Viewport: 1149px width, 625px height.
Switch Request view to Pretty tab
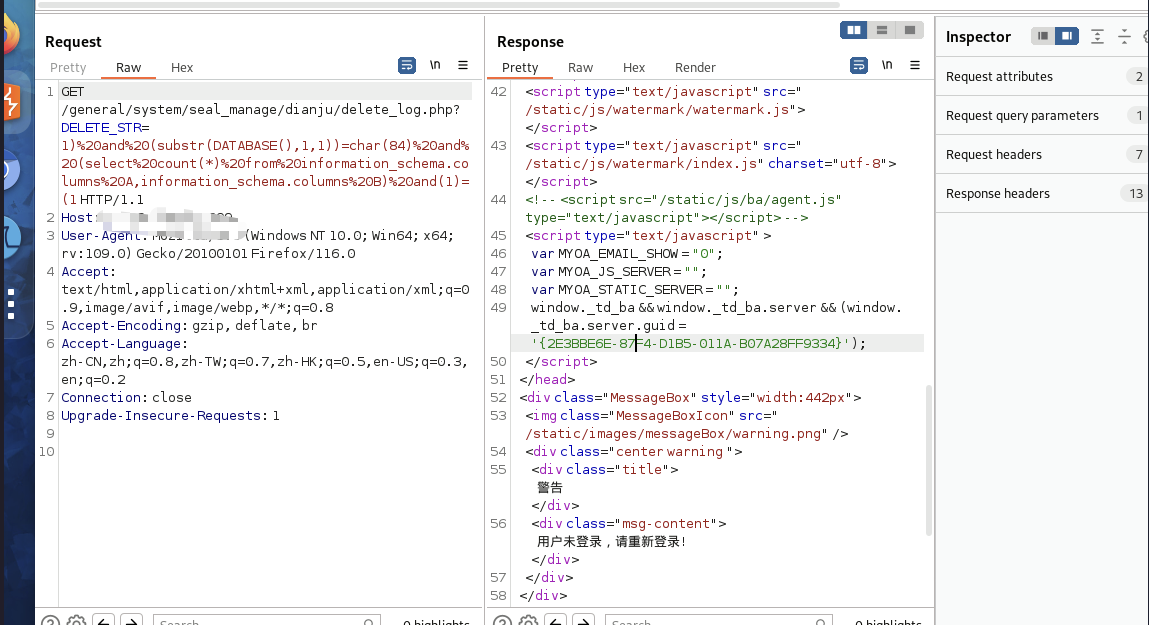pyautogui.click(x=68, y=67)
